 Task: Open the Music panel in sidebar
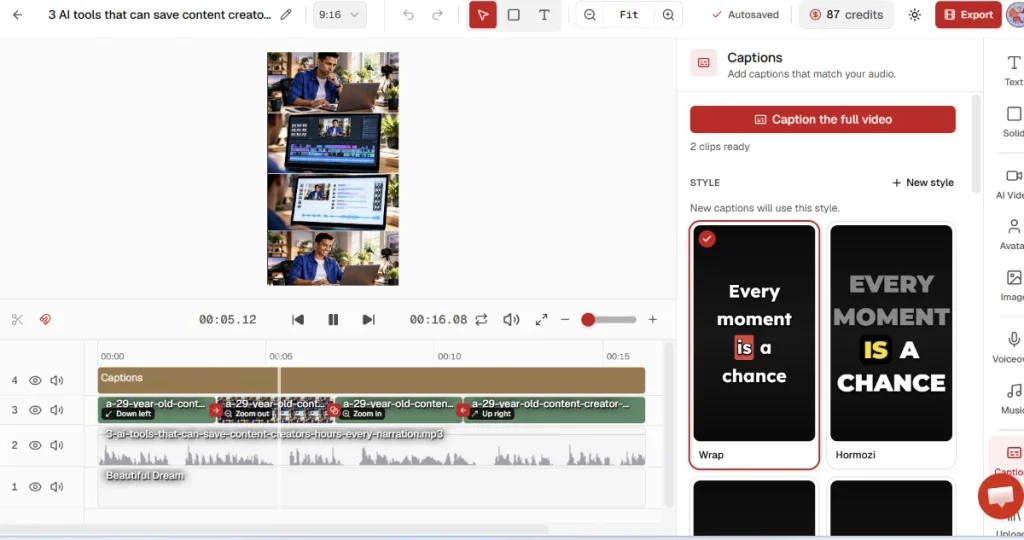click(x=1013, y=398)
